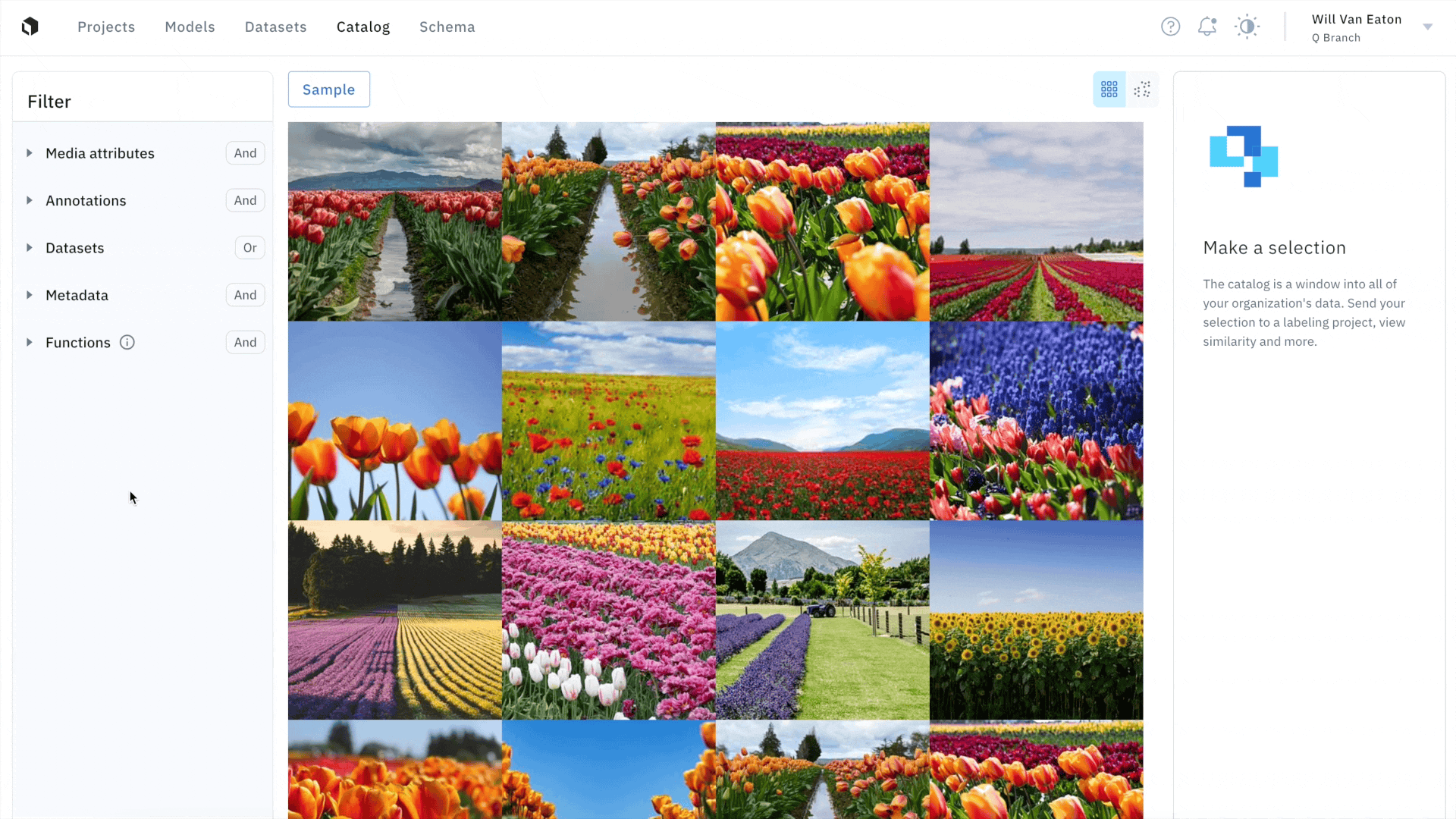This screenshot has width=1456, height=819.
Task: Select the red tulip rows under cloudy sky thumbnail
Action: pos(1036,221)
